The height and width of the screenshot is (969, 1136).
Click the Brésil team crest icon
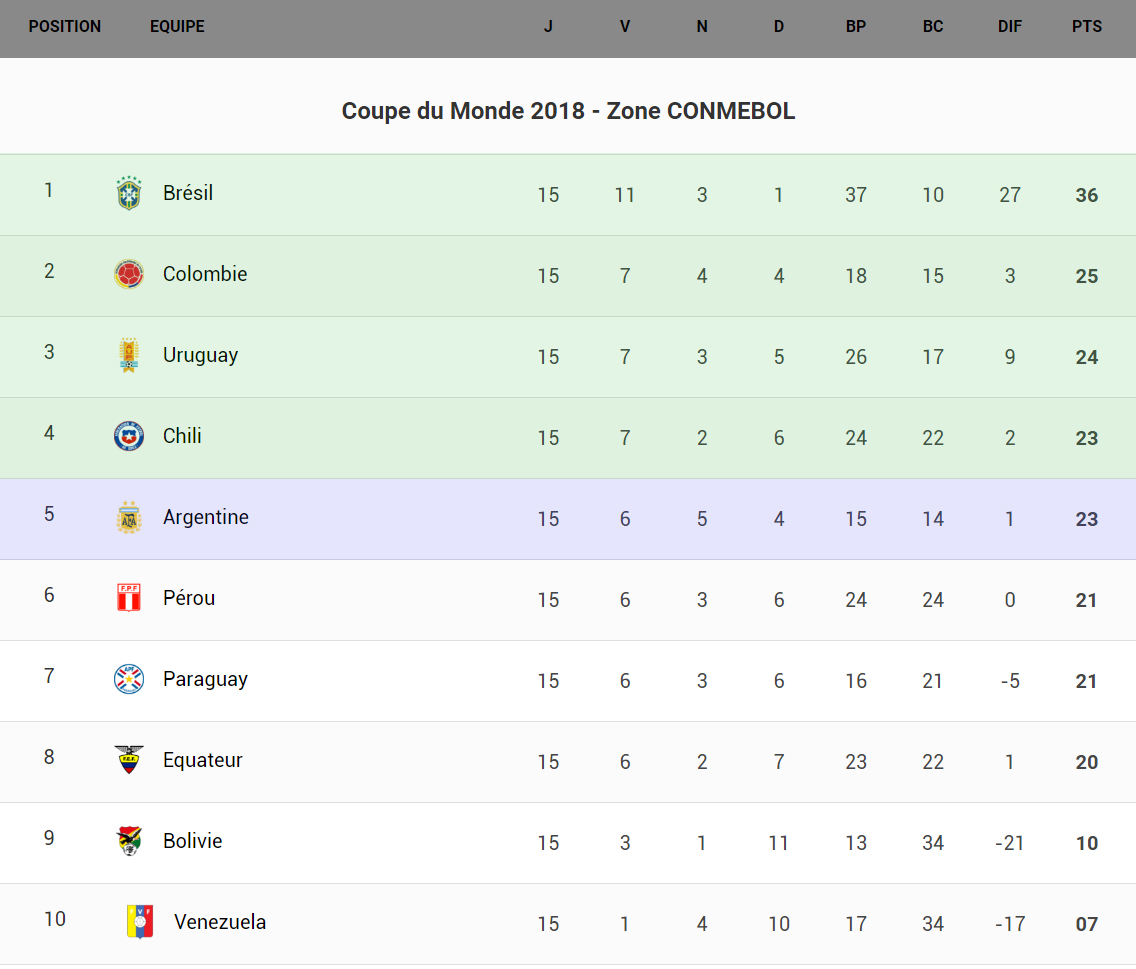coord(129,193)
